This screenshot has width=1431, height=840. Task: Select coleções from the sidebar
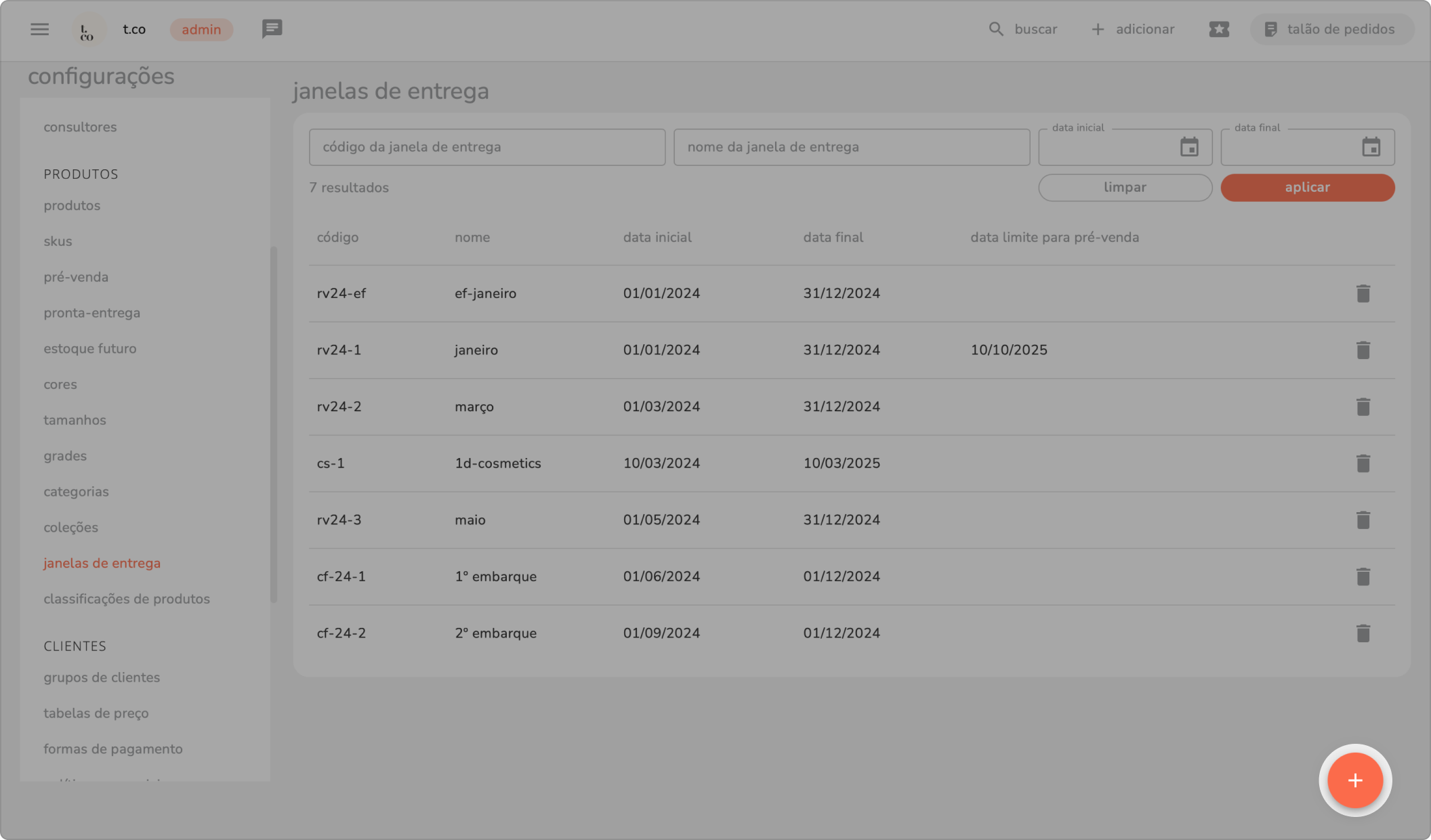pos(70,528)
